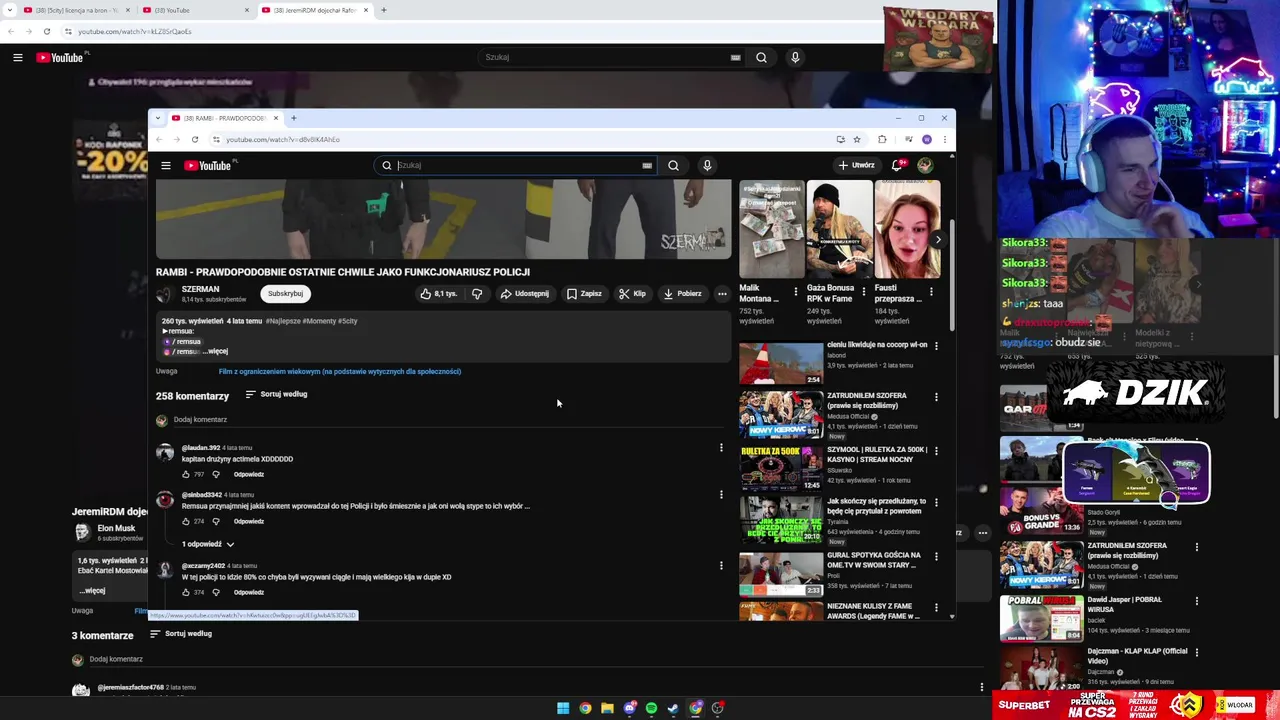Bookmark page with the star icon
Image resolution: width=1280 pixels, height=720 pixels.
[857, 139]
